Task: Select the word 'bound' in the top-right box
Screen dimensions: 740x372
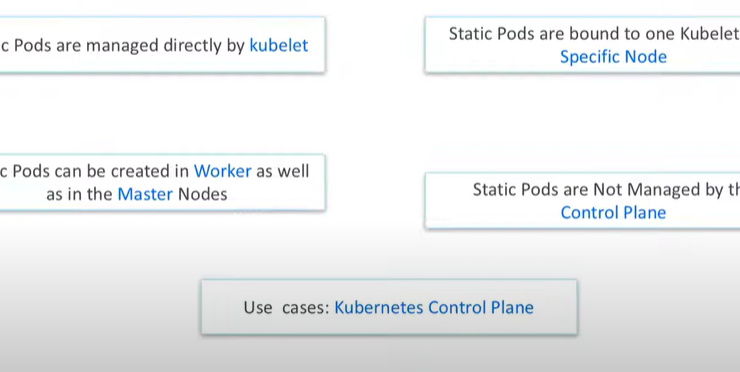Action: click(594, 34)
